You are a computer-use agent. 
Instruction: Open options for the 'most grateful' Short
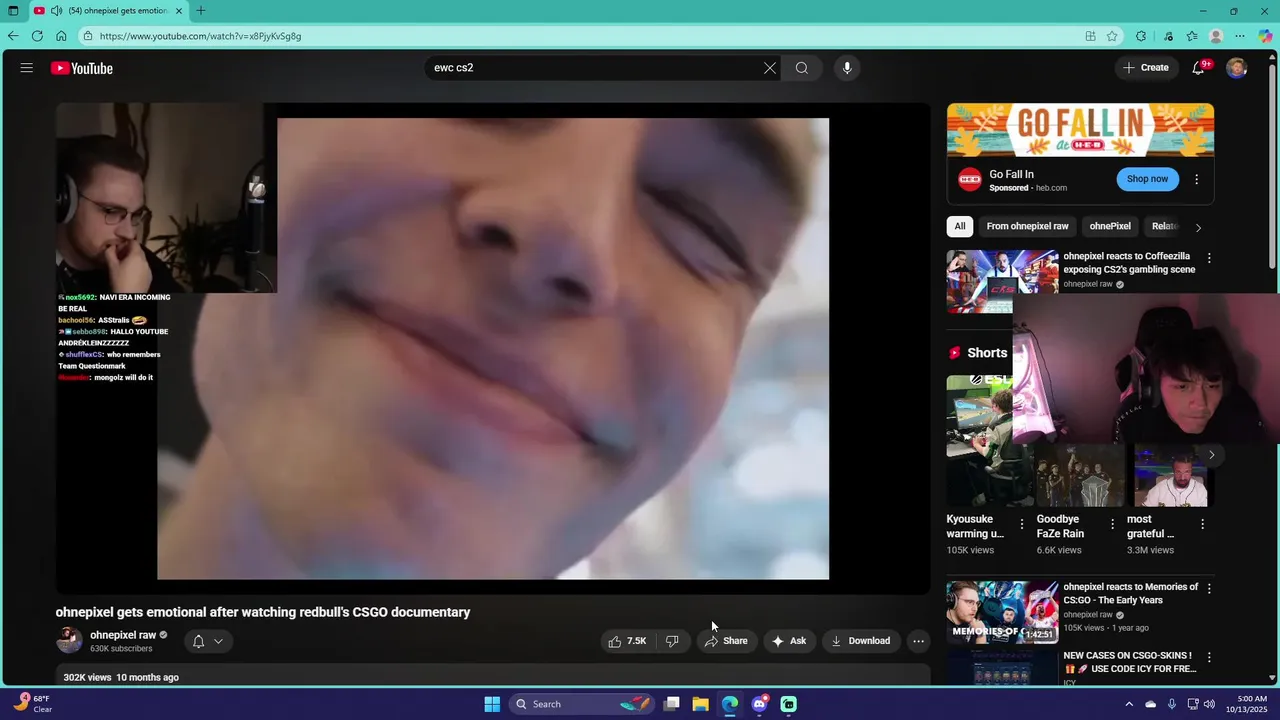click(x=1202, y=524)
